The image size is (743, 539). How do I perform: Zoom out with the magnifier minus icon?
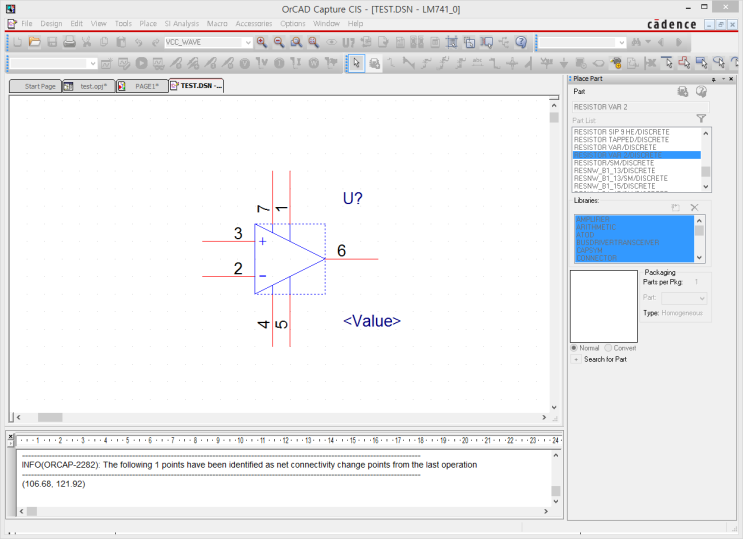279,42
